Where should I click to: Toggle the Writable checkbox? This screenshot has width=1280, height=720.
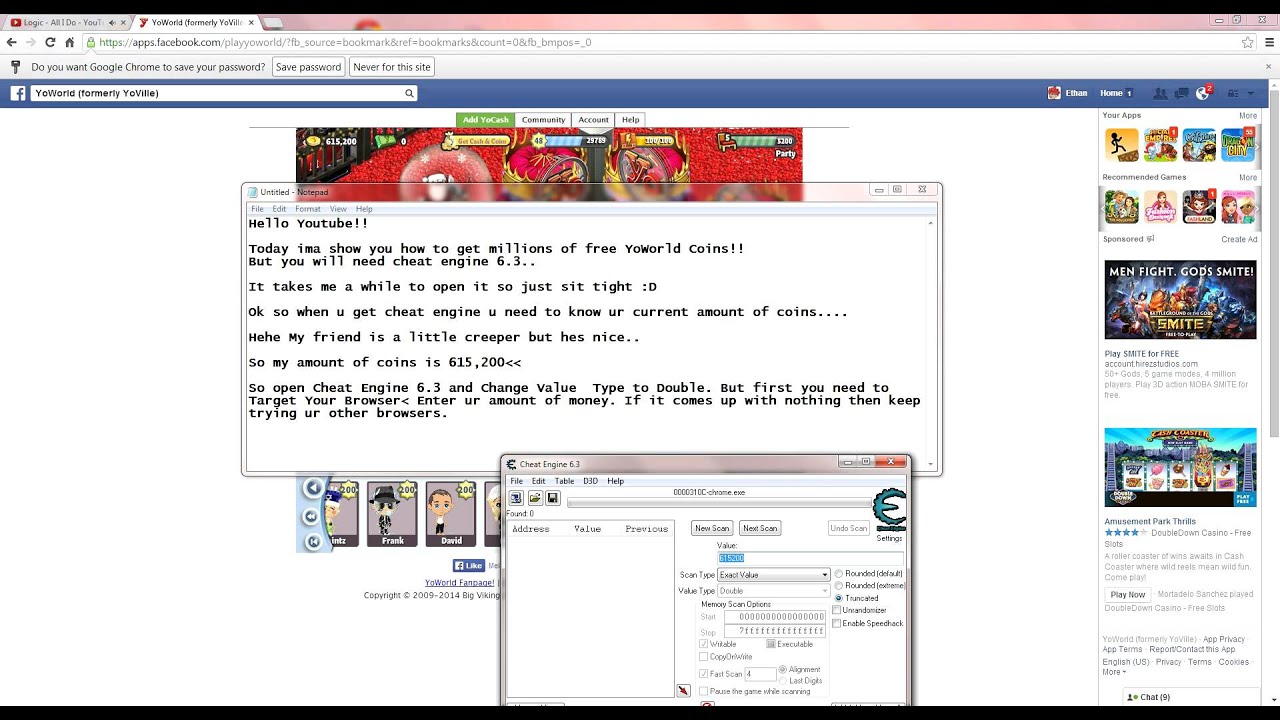coord(704,644)
